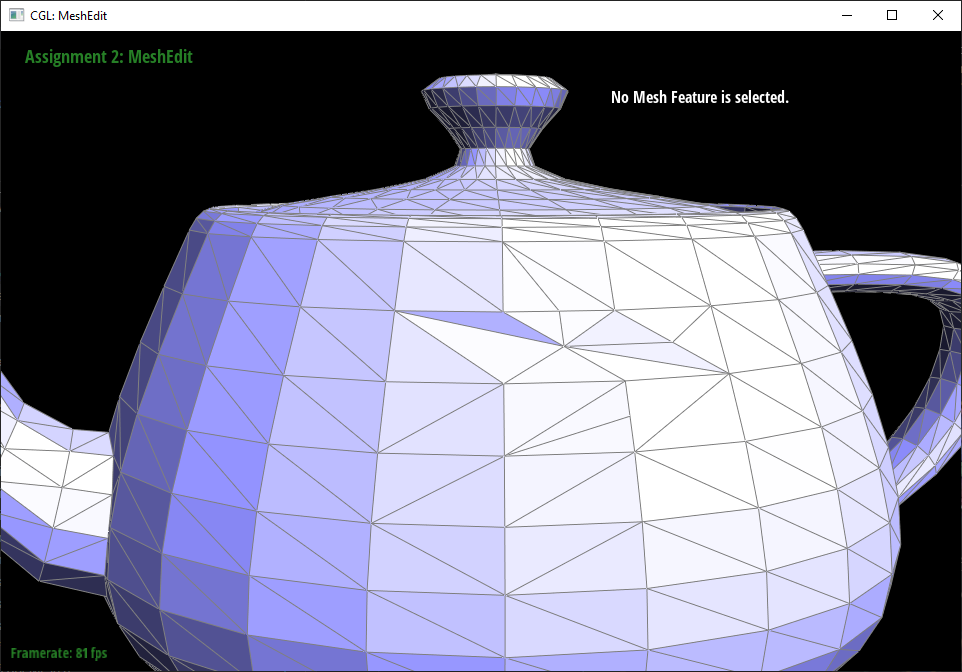Click the vertex at the dark sliver's right tip
The height and width of the screenshot is (672, 962).
[563, 346]
